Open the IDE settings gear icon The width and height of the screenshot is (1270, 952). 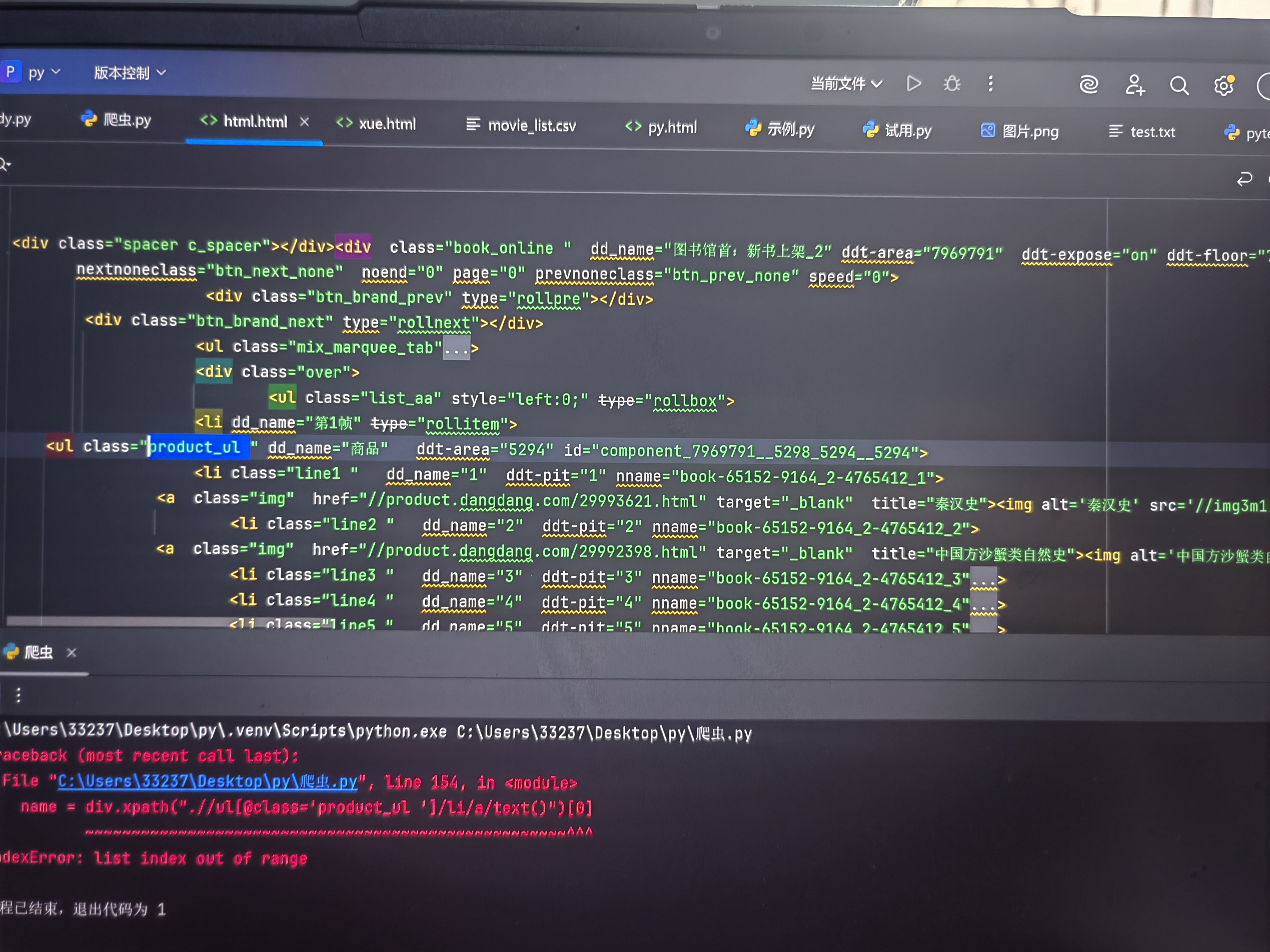point(1223,86)
